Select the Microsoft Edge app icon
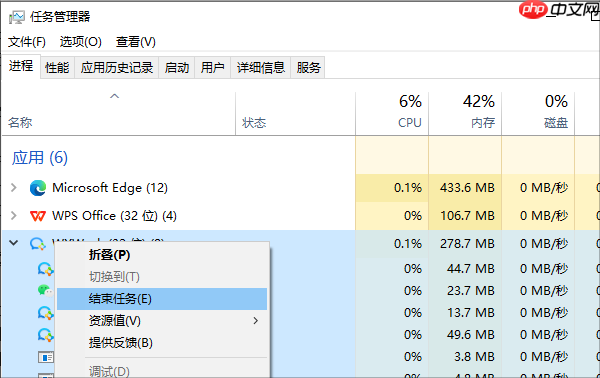This screenshot has width=600, height=378. click(38, 188)
